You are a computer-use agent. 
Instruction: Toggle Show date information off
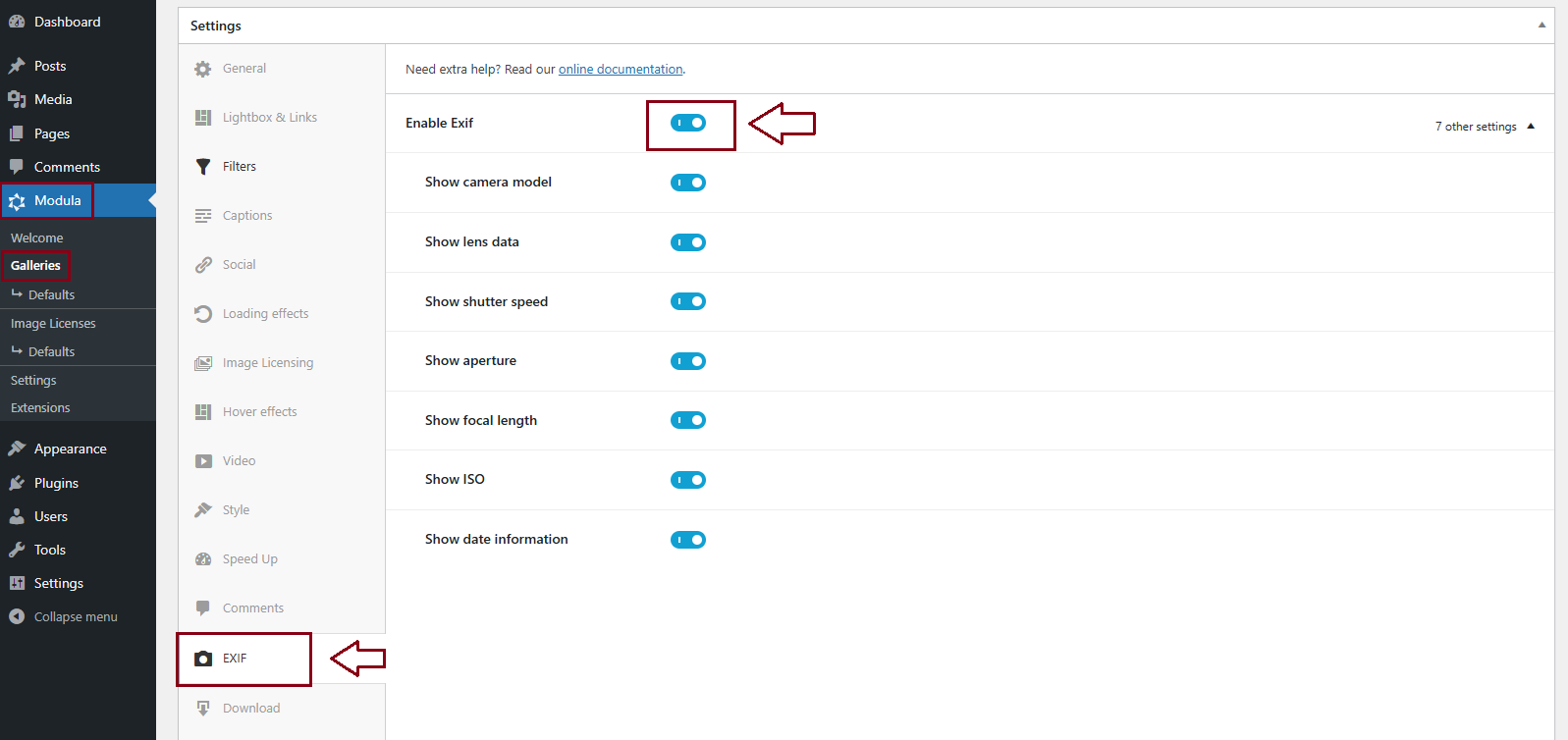(688, 540)
